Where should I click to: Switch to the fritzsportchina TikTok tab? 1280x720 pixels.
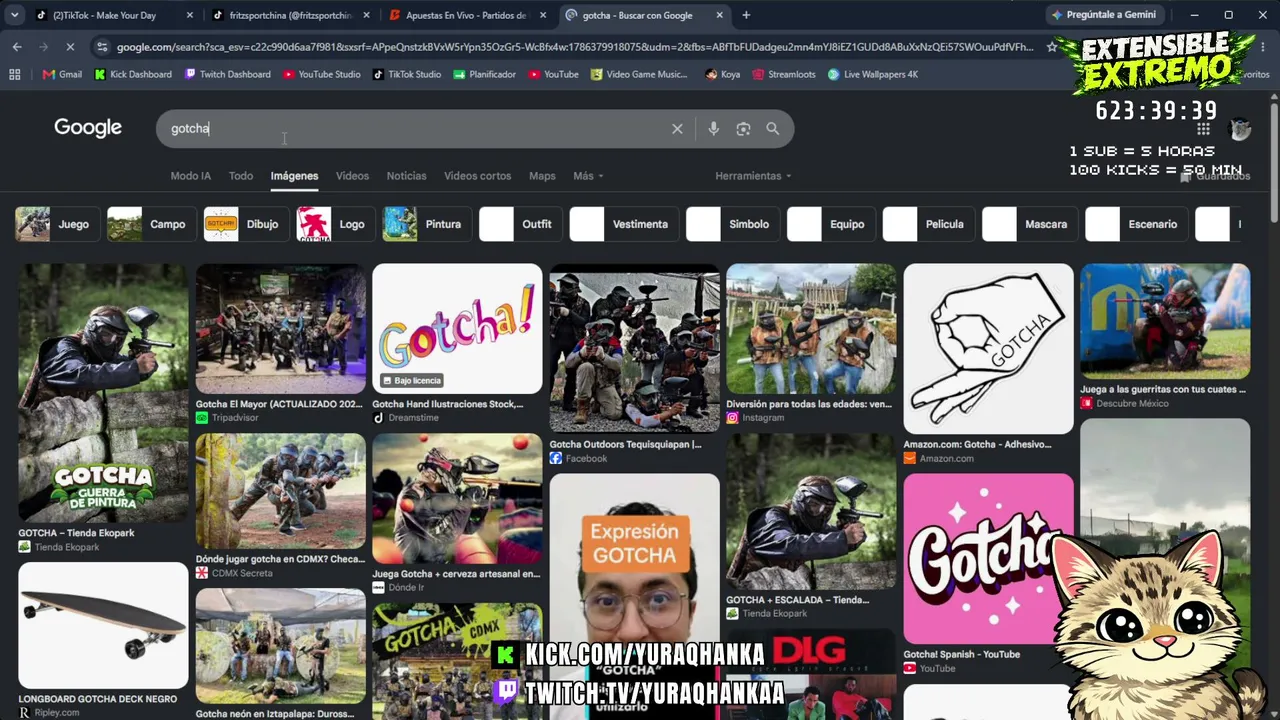(x=291, y=15)
